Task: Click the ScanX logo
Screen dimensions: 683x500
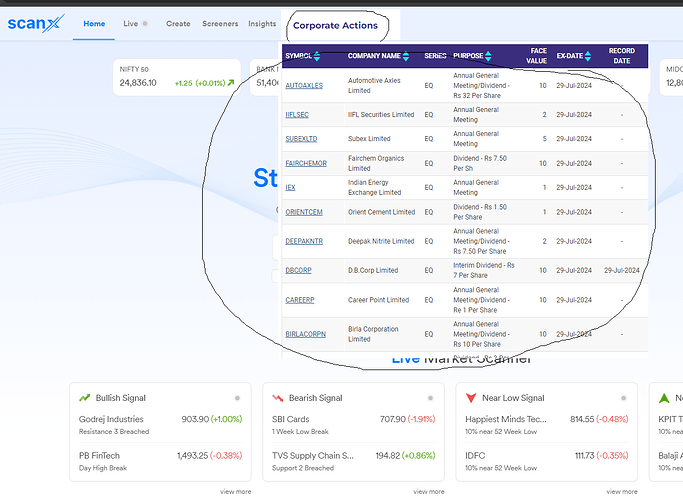Action: click(x=36, y=23)
